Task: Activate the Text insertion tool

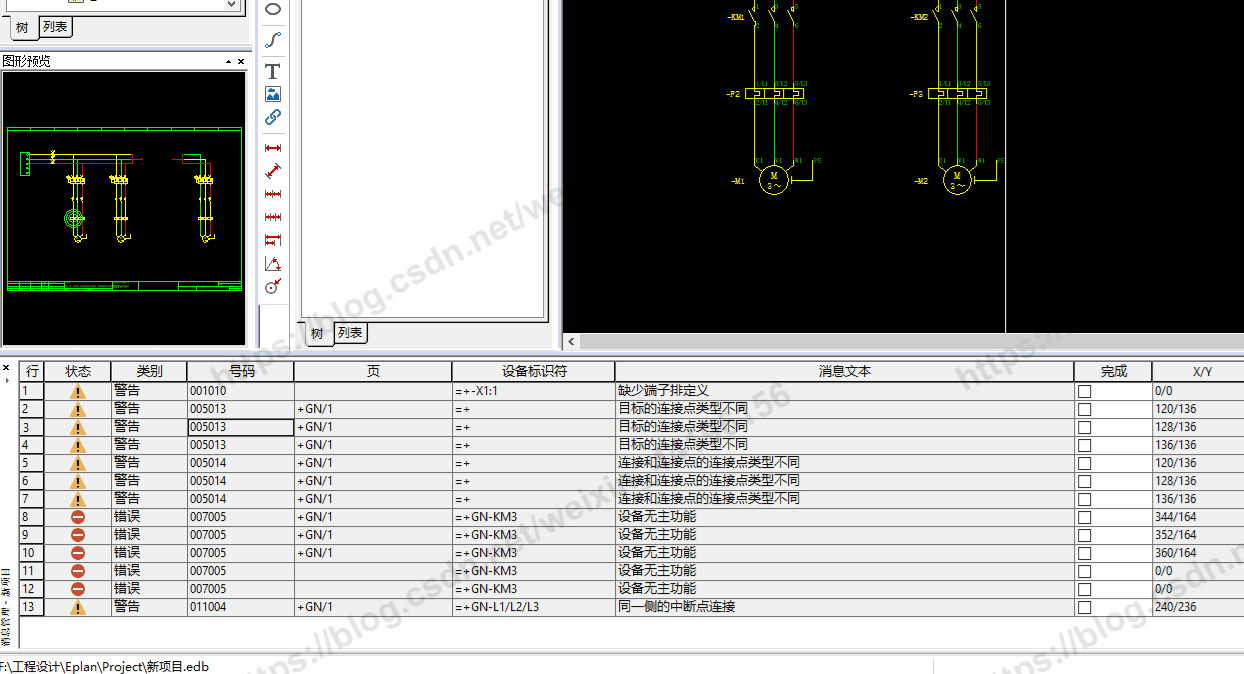Action: [272, 71]
